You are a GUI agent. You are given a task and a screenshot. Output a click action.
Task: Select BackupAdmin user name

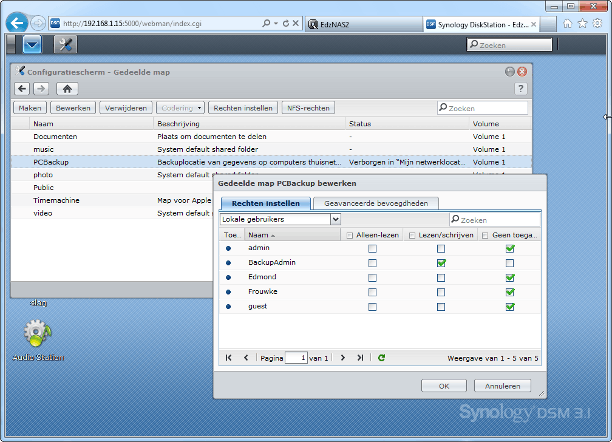(x=272, y=262)
